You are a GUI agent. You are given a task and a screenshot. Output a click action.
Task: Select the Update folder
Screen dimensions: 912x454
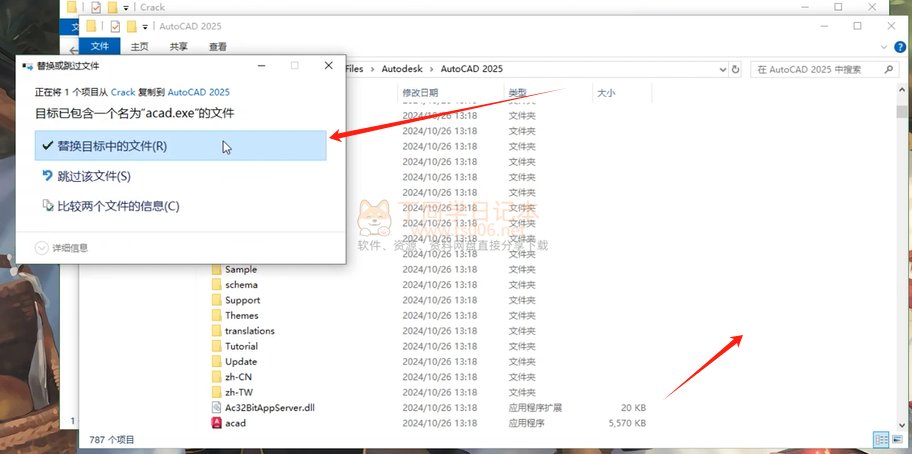click(x=241, y=361)
